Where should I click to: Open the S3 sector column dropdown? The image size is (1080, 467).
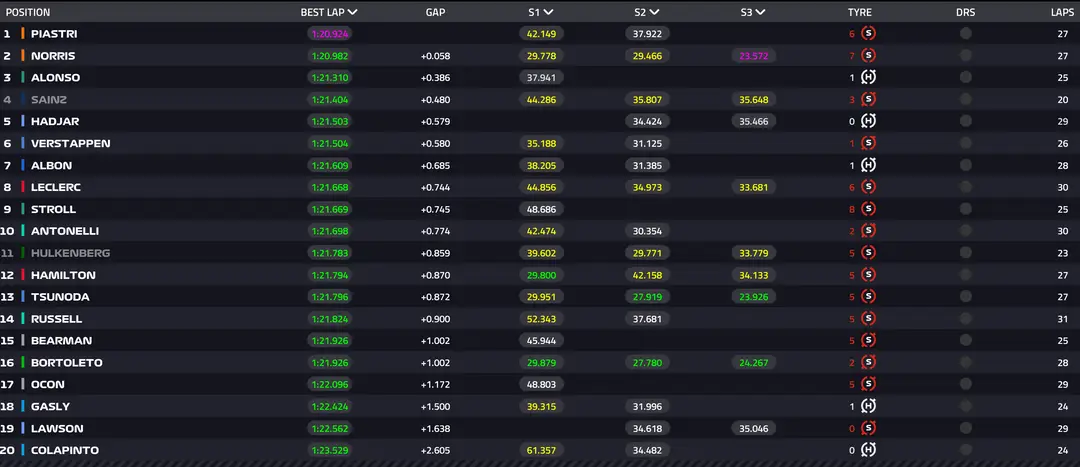pyautogui.click(x=760, y=12)
